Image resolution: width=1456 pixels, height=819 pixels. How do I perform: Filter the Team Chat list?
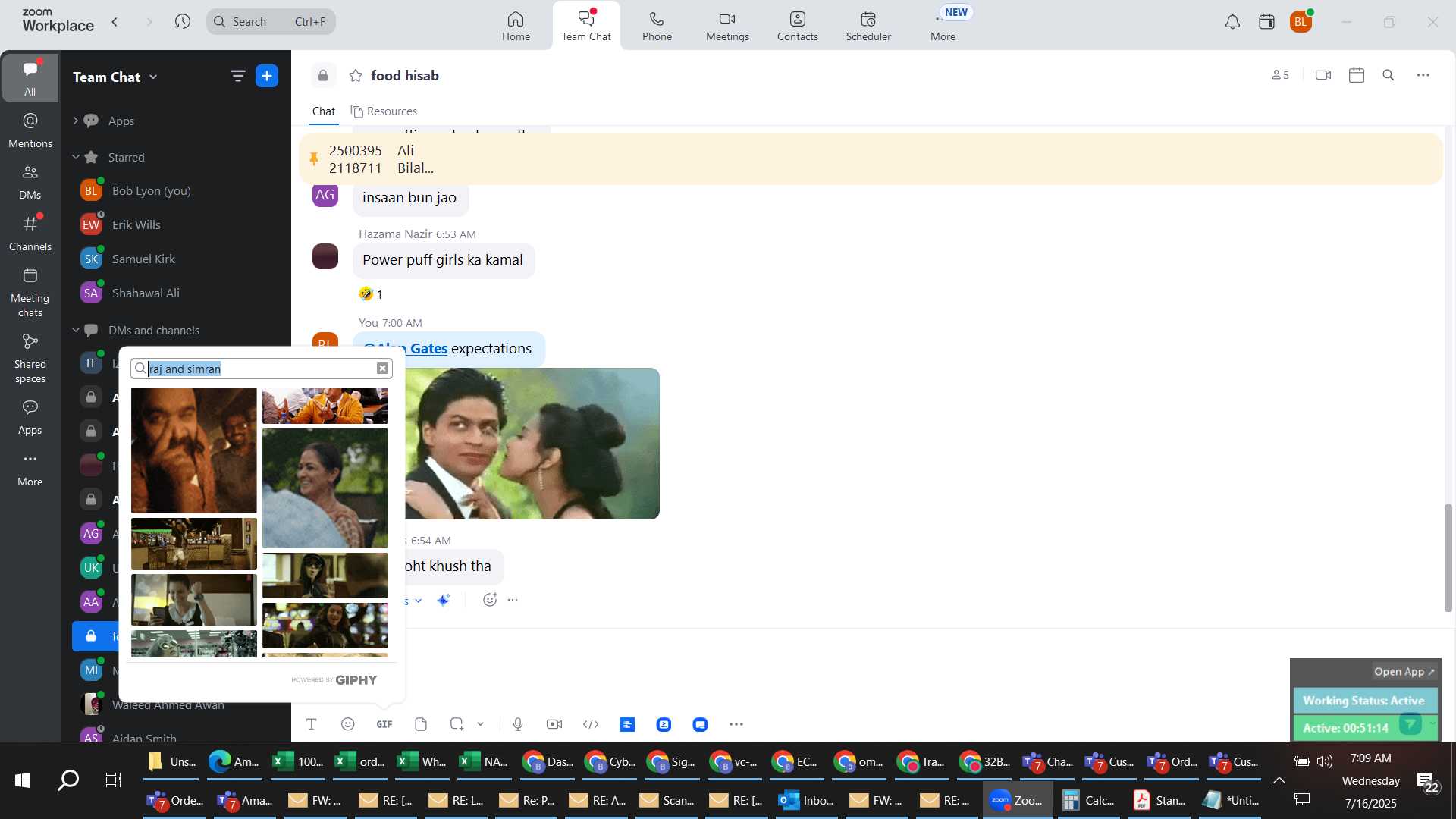pyautogui.click(x=238, y=76)
